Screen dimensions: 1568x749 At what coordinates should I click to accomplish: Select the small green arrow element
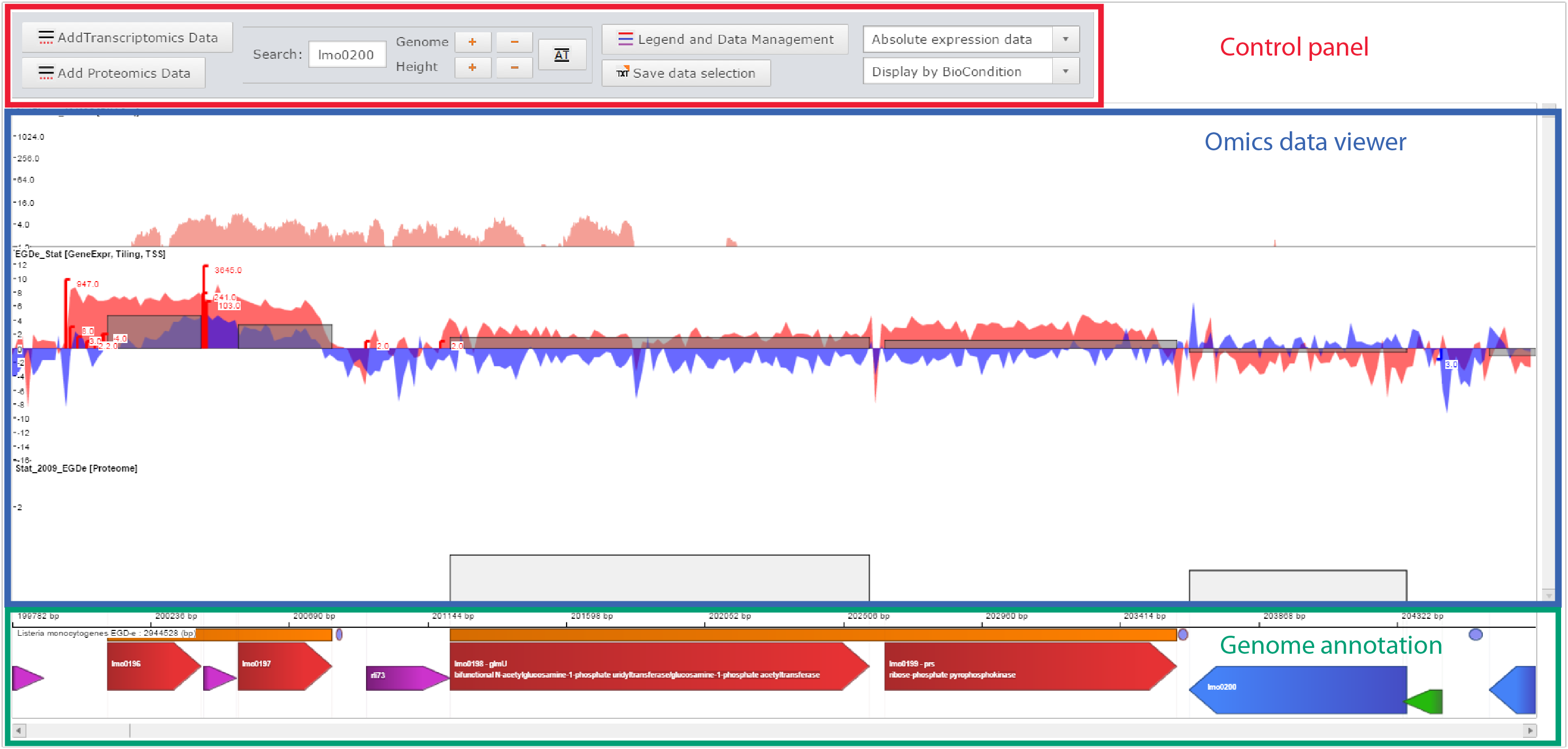pyautogui.click(x=1424, y=702)
